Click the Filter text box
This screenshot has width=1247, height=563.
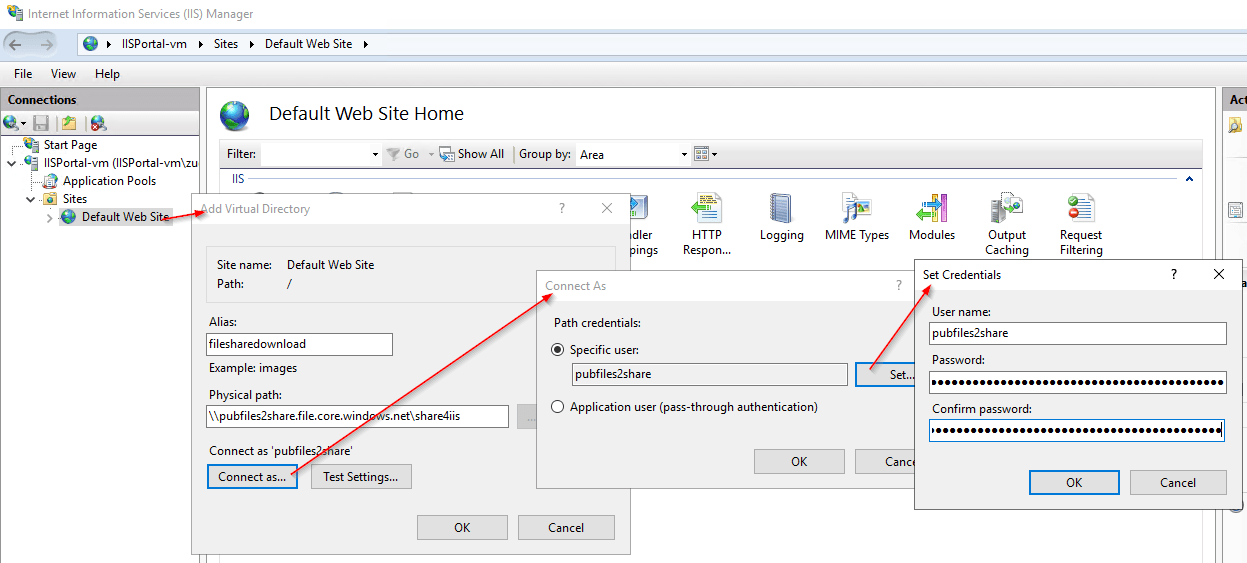314,154
